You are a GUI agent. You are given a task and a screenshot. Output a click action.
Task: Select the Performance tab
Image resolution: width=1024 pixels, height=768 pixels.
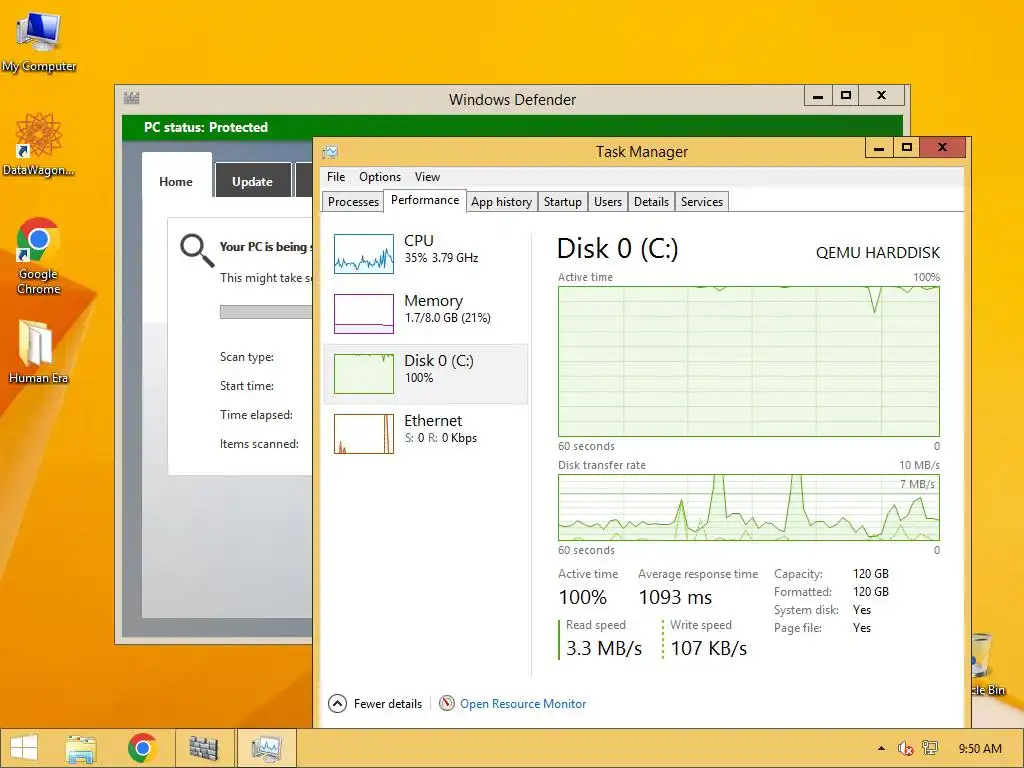(424, 200)
